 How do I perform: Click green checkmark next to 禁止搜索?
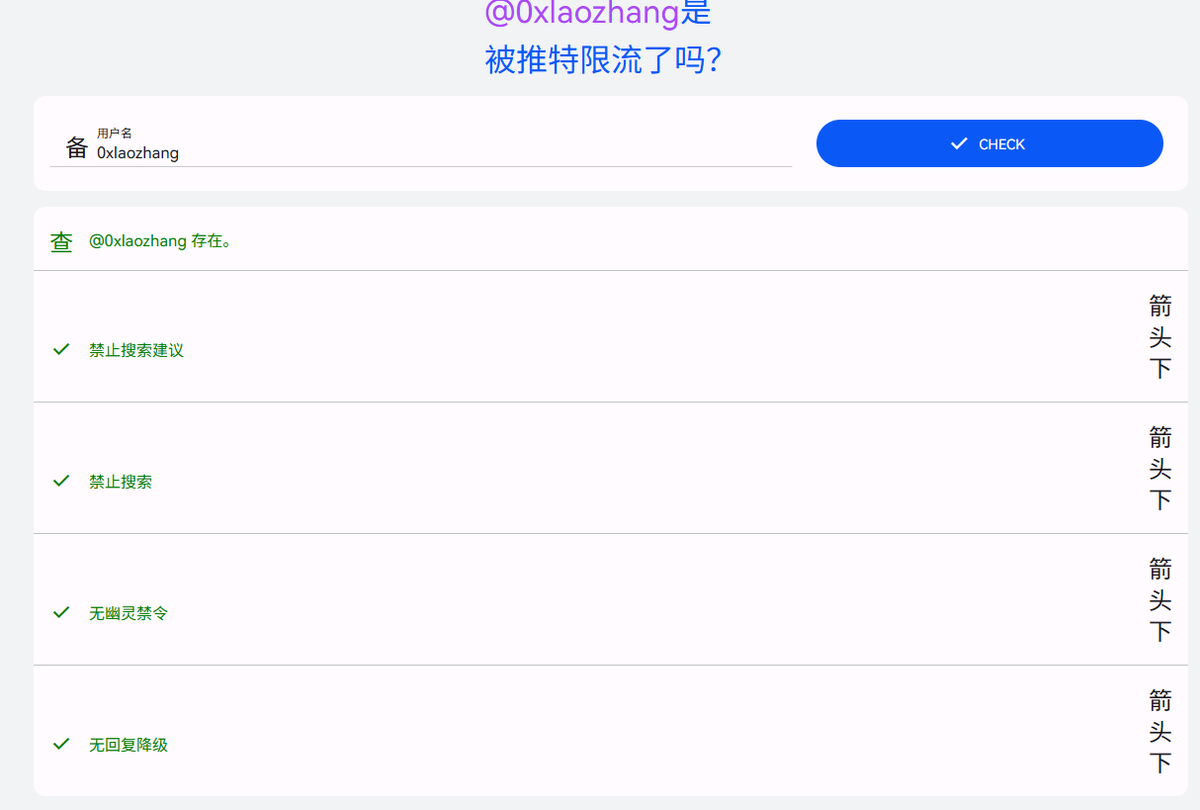click(x=61, y=481)
